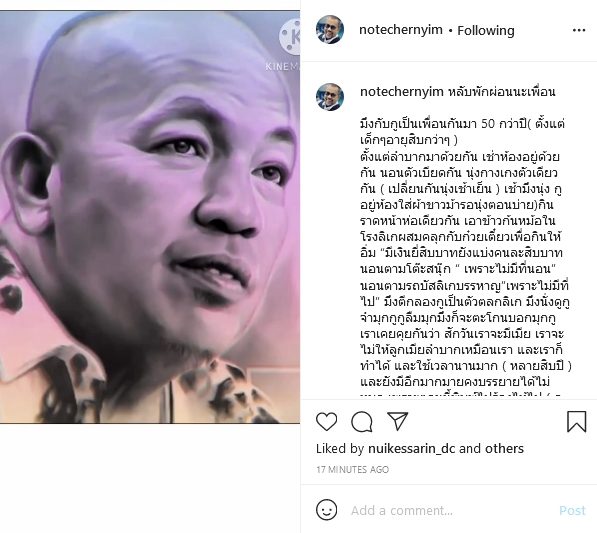
Task: Share post with paper plane icon
Action: click(397, 421)
